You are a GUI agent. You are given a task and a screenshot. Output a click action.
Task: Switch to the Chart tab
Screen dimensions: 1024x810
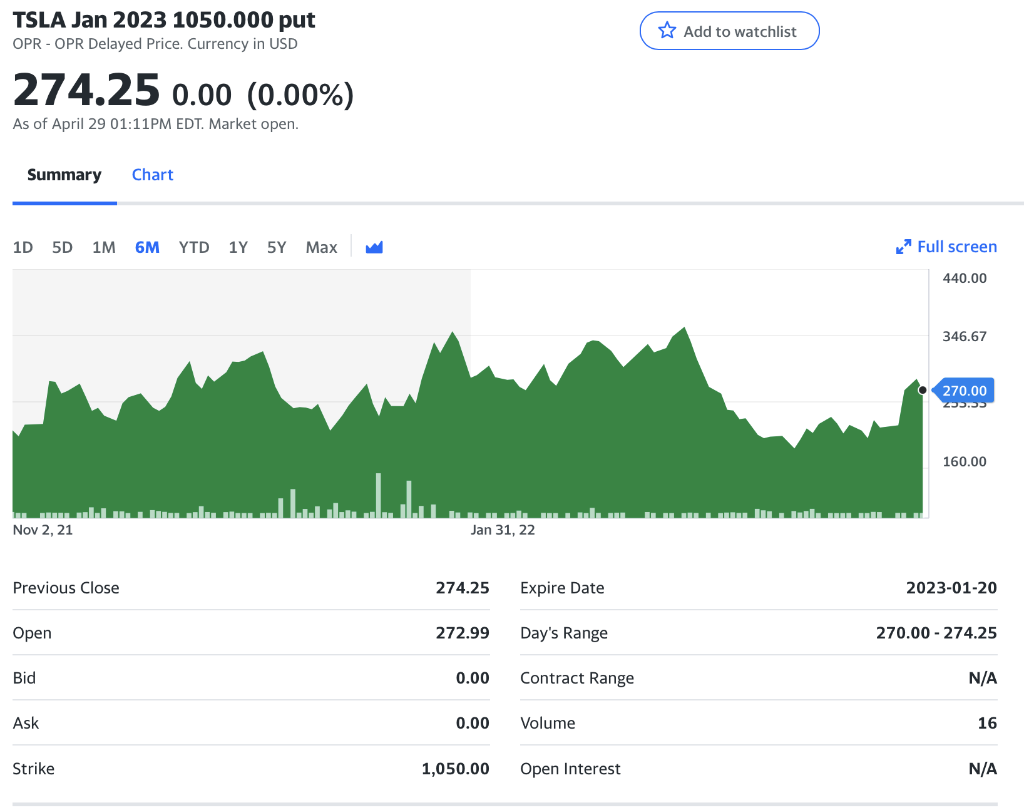153,175
